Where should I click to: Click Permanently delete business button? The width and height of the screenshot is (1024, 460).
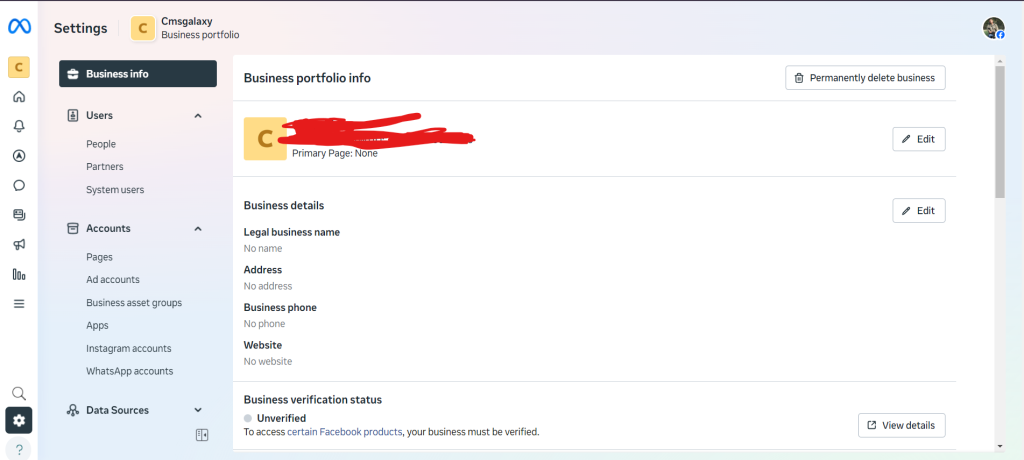pyautogui.click(x=865, y=78)
